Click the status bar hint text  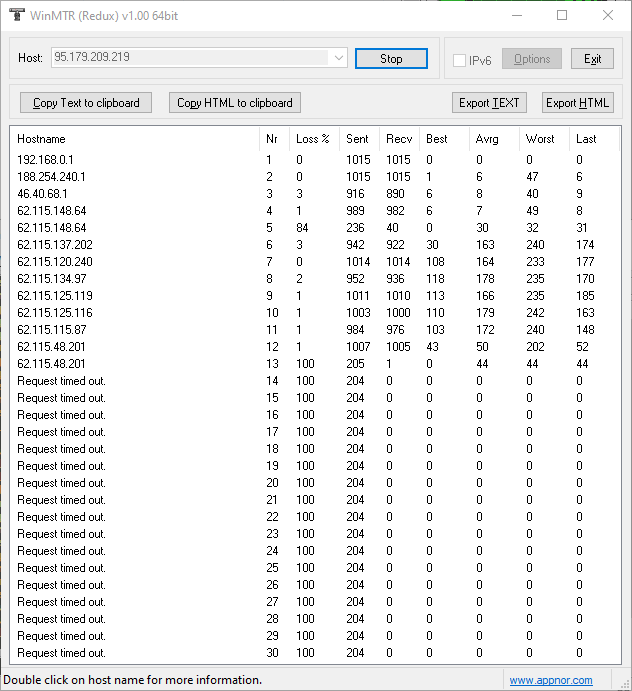point(132,680)
